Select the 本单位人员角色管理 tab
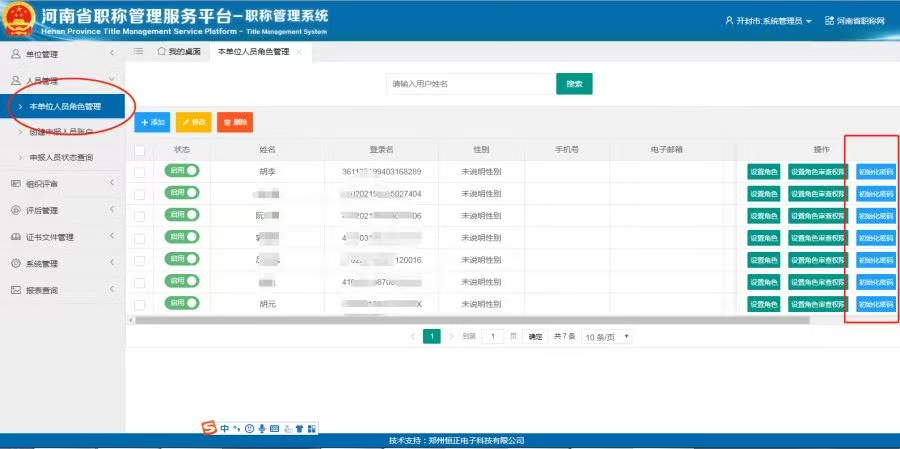Image resolution: width=900 pixels, height=449 pixels. click(253, 52)
